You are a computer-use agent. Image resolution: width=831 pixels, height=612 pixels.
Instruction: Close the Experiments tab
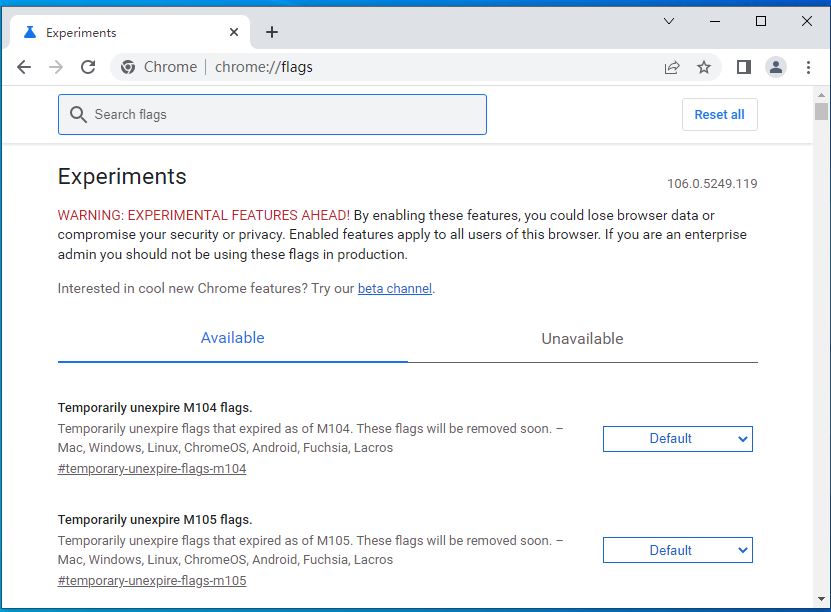(x=234, y=32)
